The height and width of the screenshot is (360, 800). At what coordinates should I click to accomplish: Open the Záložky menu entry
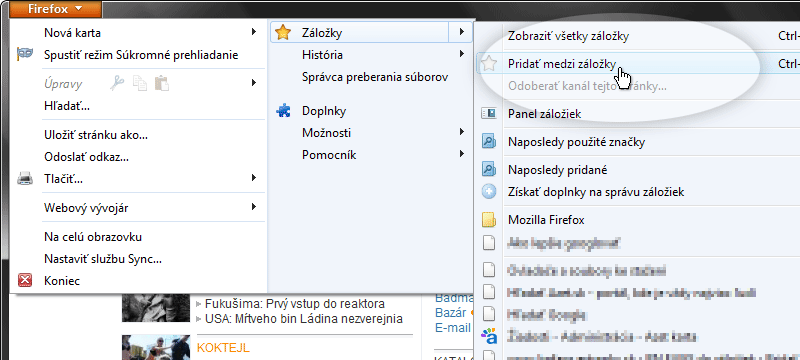[322, 33]
